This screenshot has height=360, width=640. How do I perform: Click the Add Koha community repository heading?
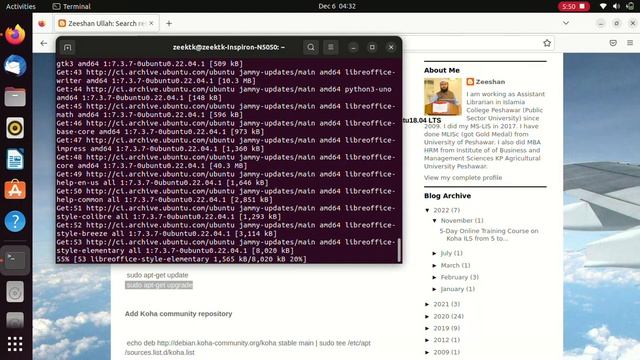coord(178,313)
